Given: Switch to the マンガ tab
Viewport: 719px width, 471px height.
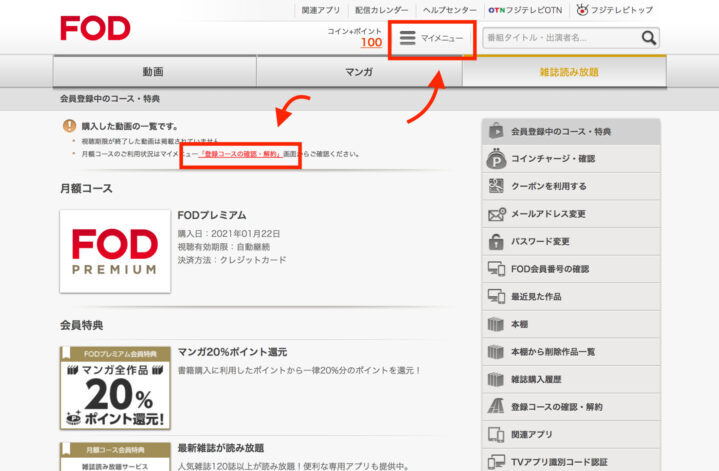Looking at the screenshot, I should tap(359, 71).
